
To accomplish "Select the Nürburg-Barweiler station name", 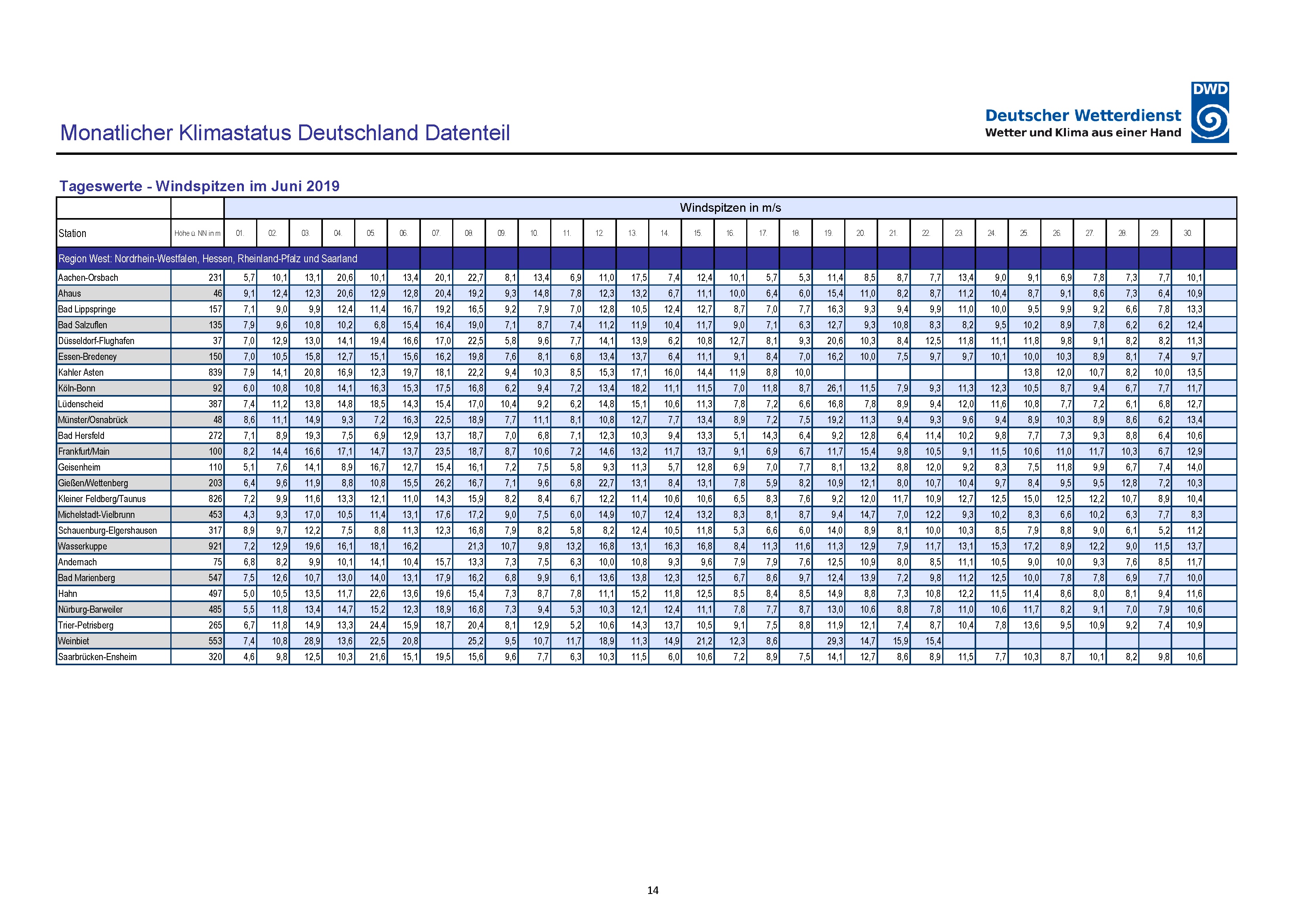I will click(91, 610).
